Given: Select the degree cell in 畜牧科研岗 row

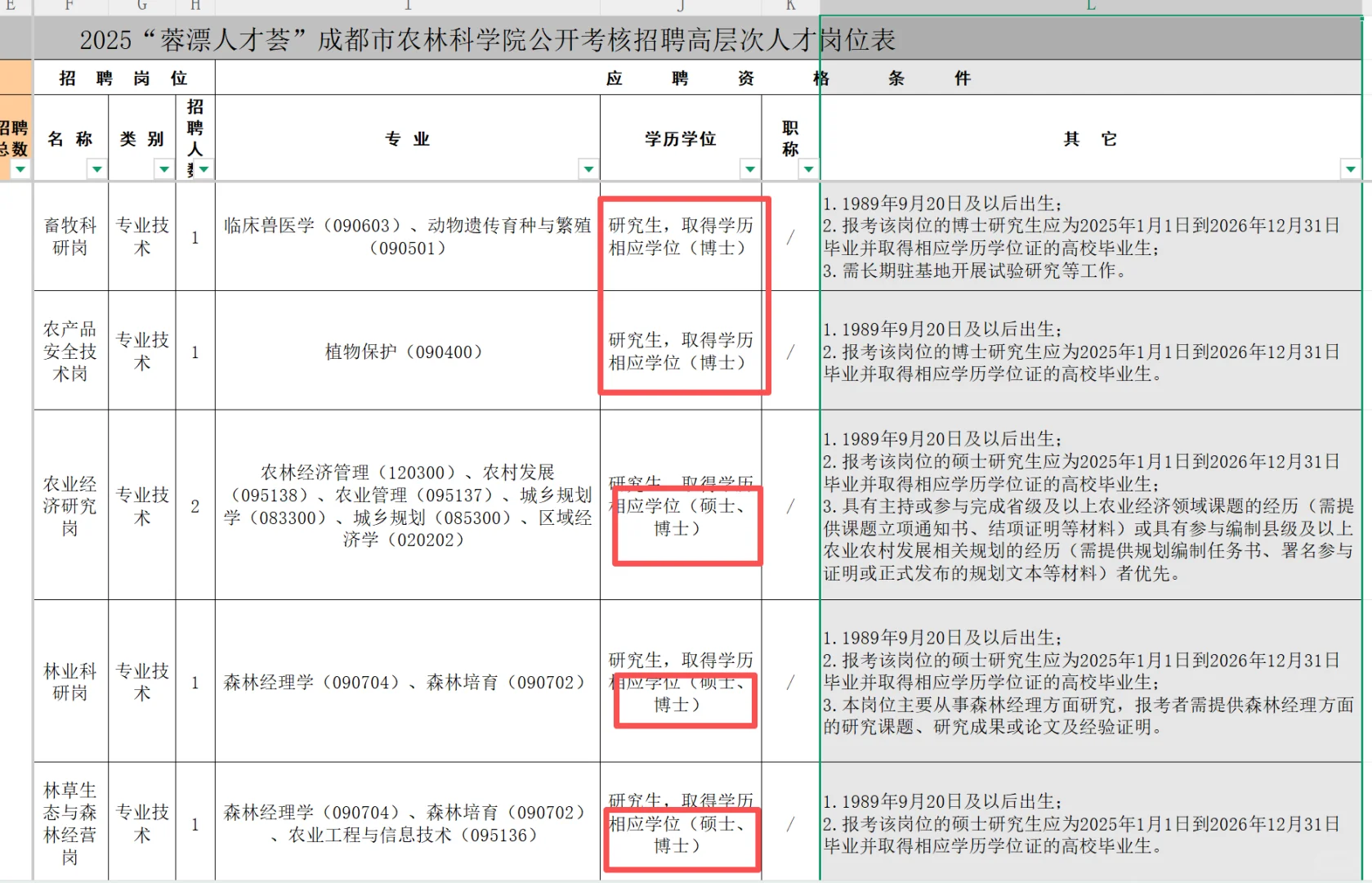Looking at the screenshot, I should 681,236.
